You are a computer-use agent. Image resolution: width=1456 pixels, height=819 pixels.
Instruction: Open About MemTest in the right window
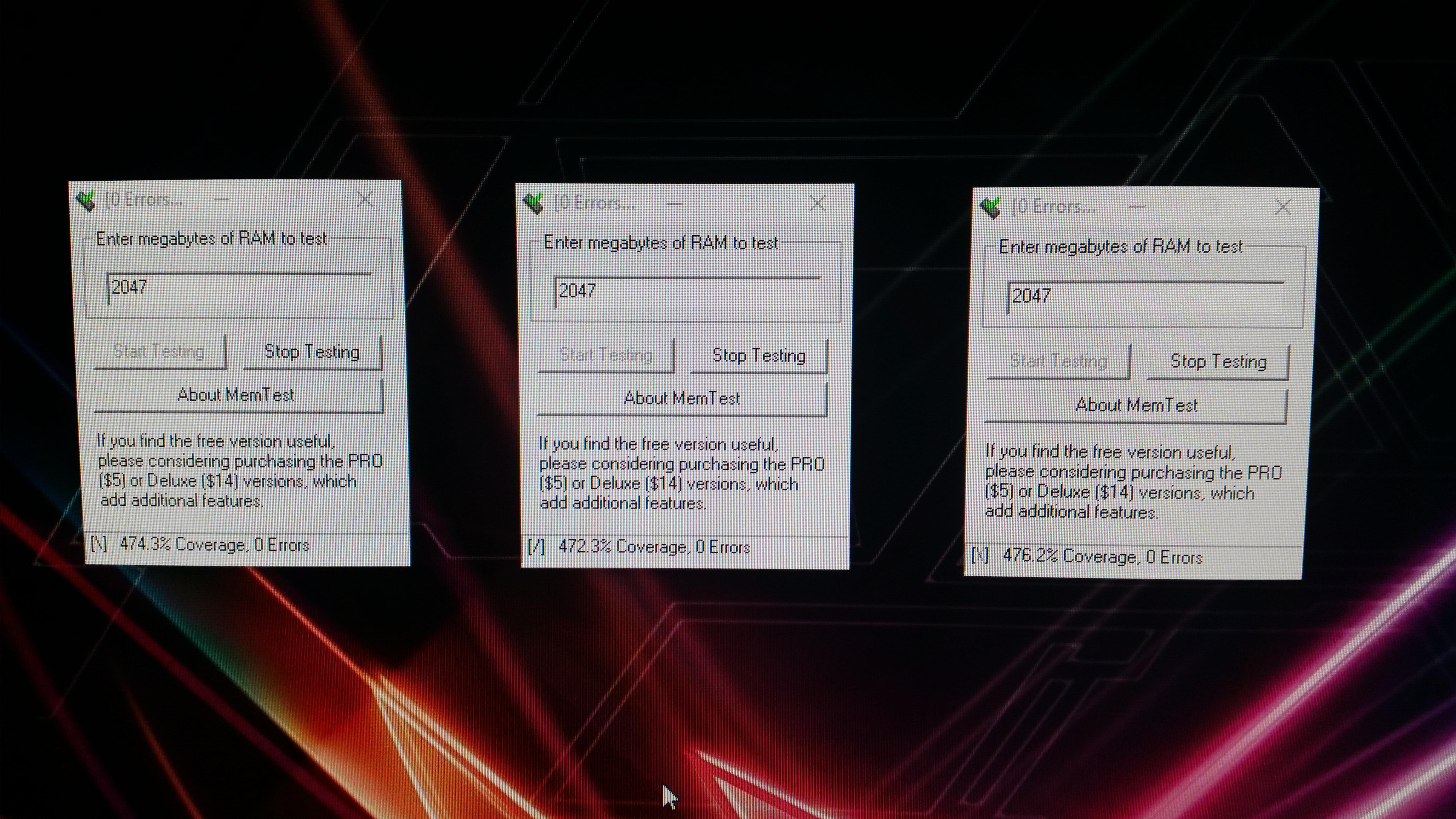point(1136,405)
